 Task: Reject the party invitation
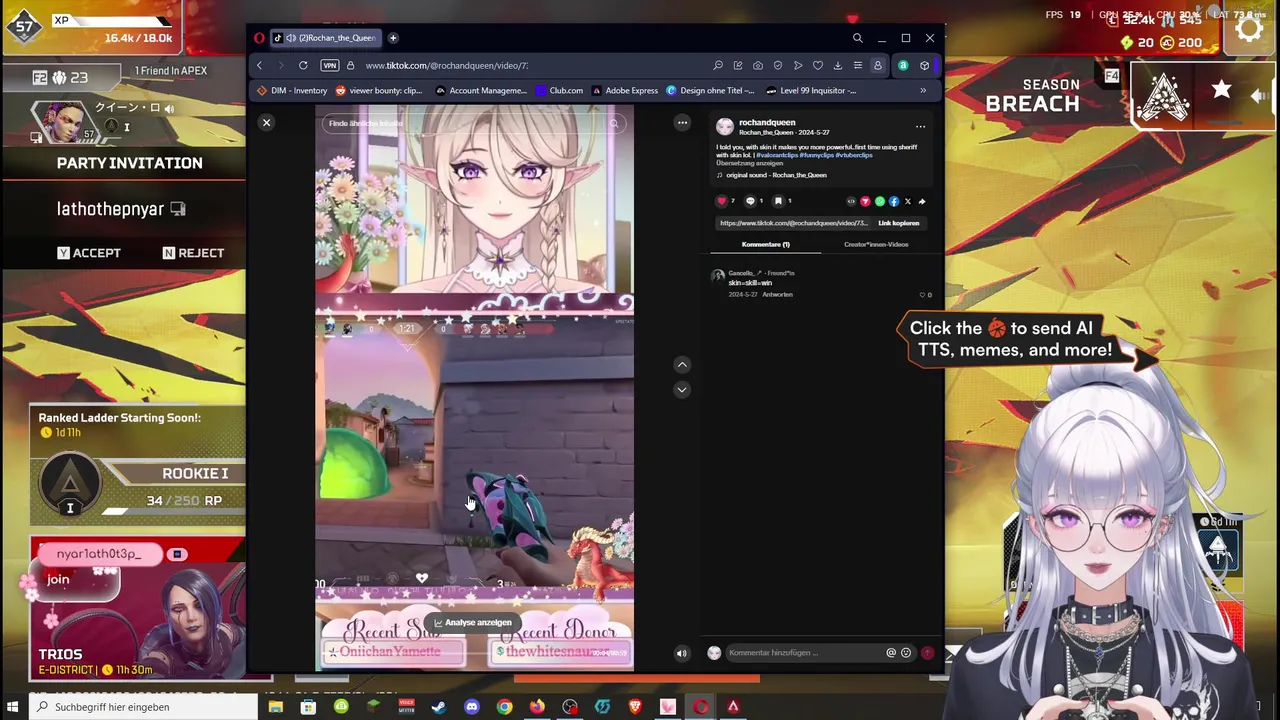[x=193, y=253]
